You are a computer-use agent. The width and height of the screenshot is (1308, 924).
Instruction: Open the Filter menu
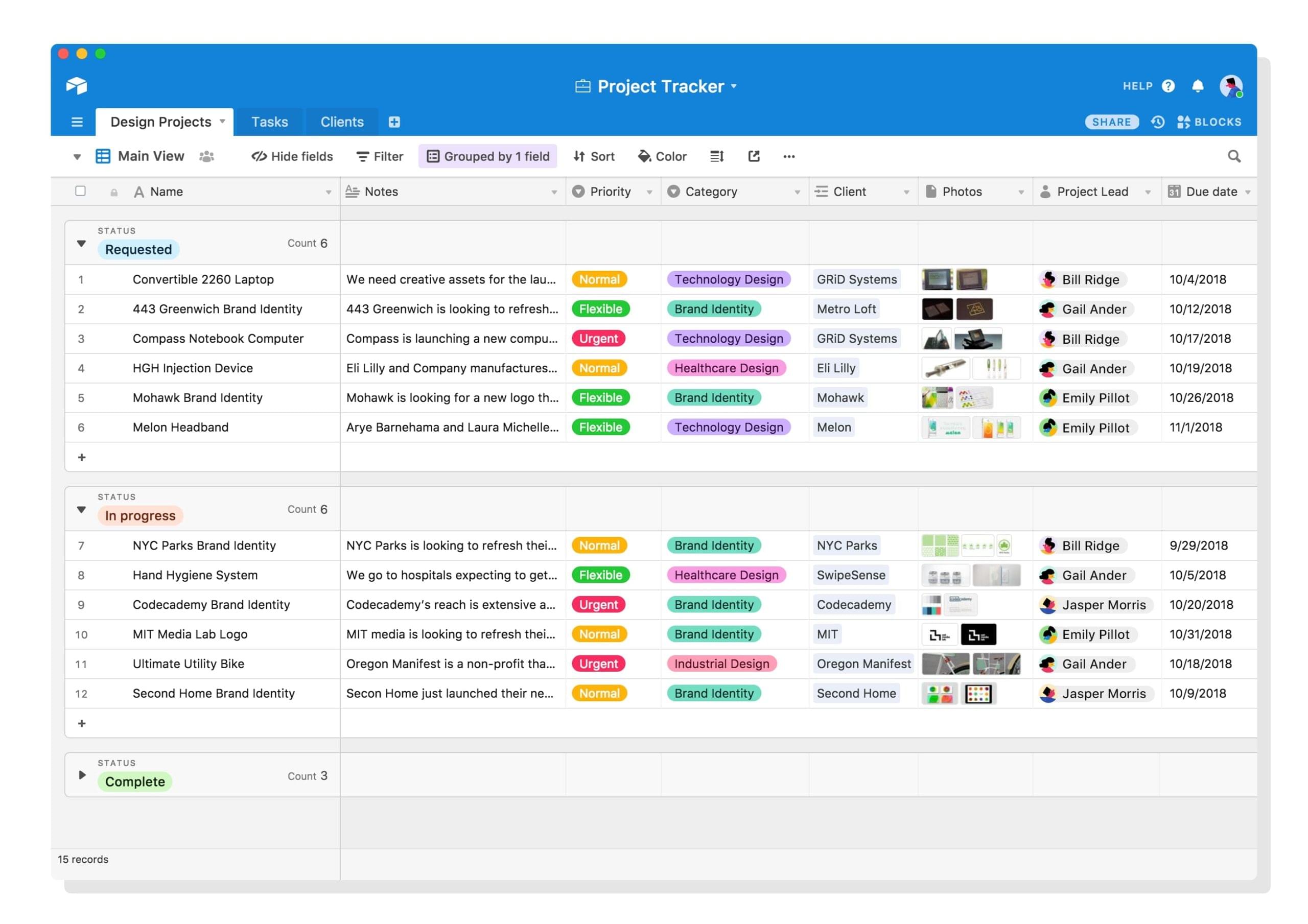pyautogui.click(x=380, y=156)
